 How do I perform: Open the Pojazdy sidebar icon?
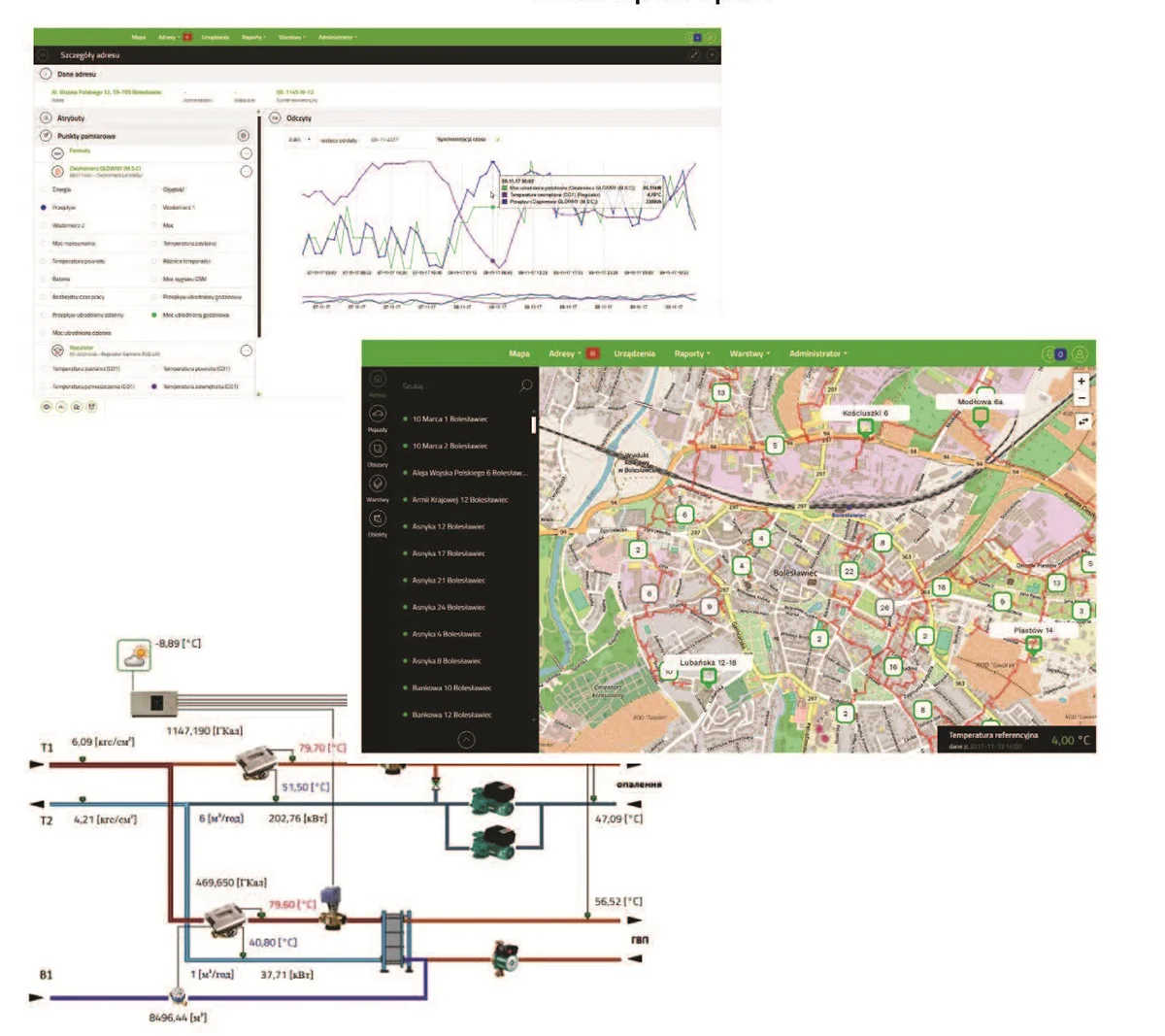378,415
